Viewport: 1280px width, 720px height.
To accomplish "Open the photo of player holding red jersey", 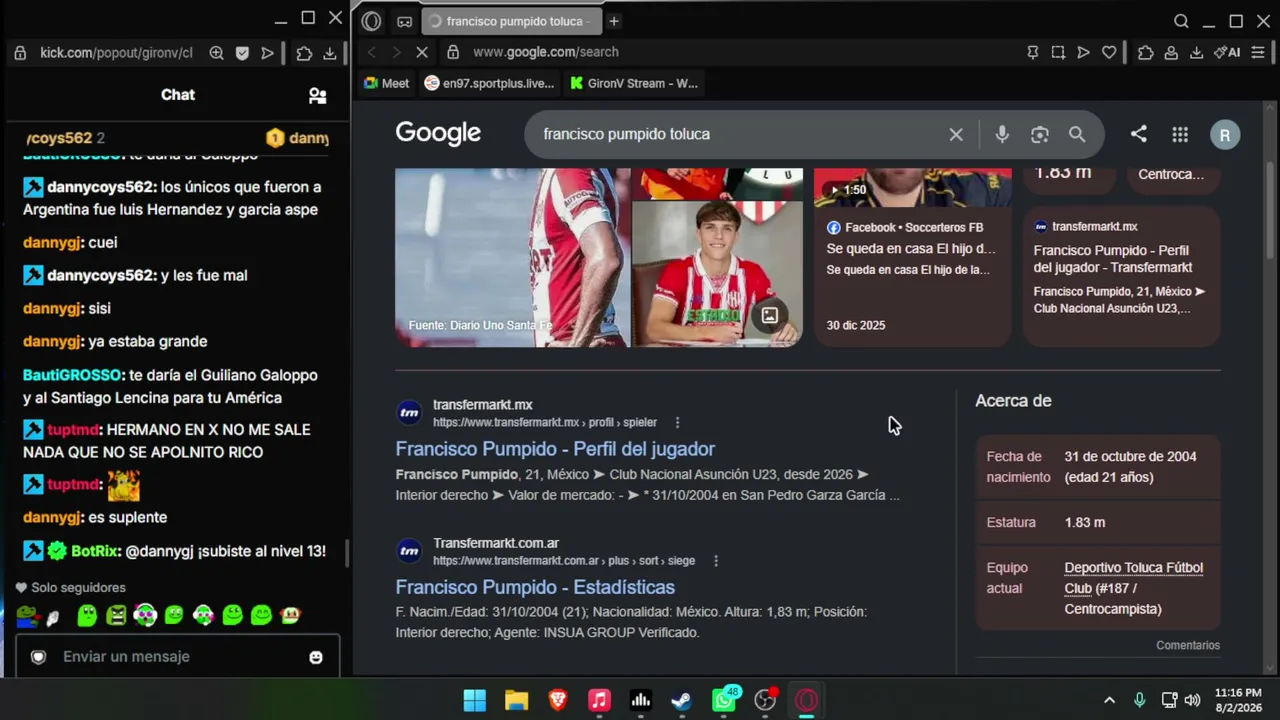I will coord(717,274).
